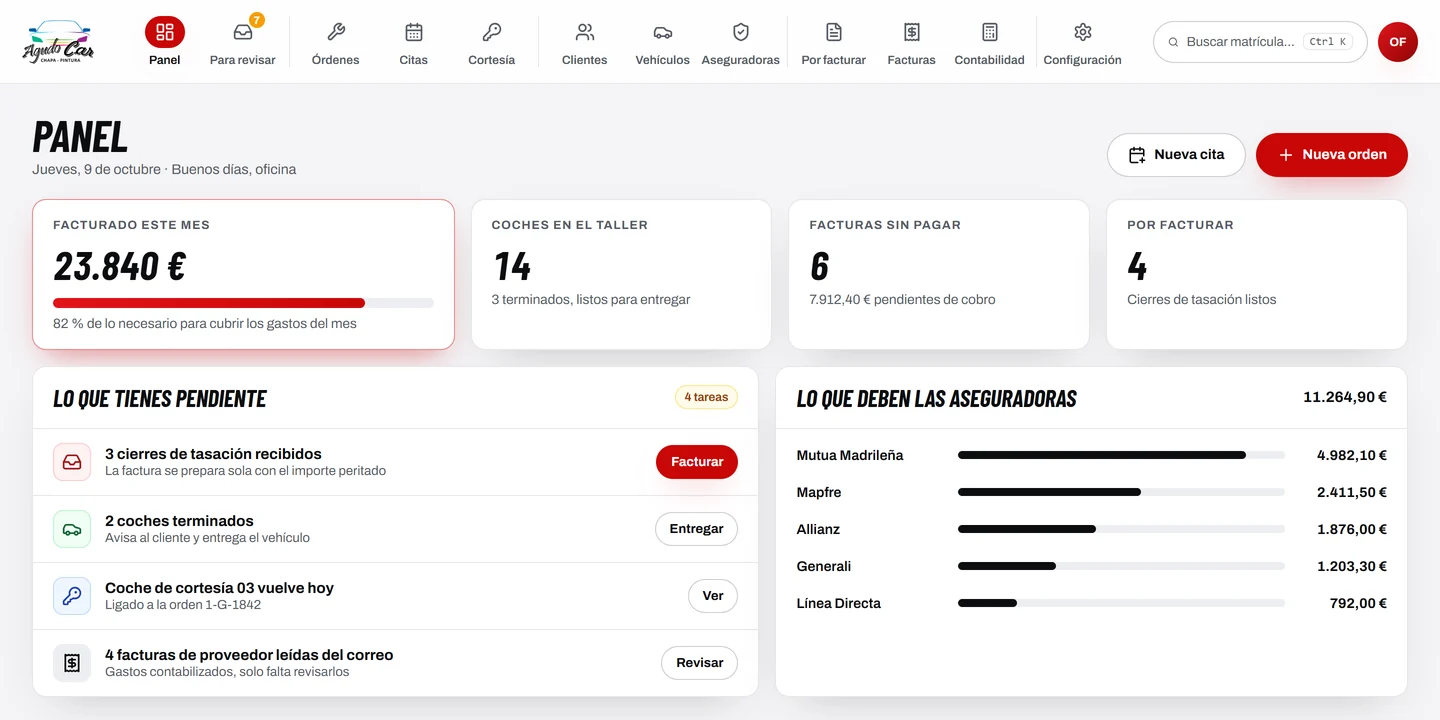Open the Contabilidad calculator icon

click(x=990, y=32)
